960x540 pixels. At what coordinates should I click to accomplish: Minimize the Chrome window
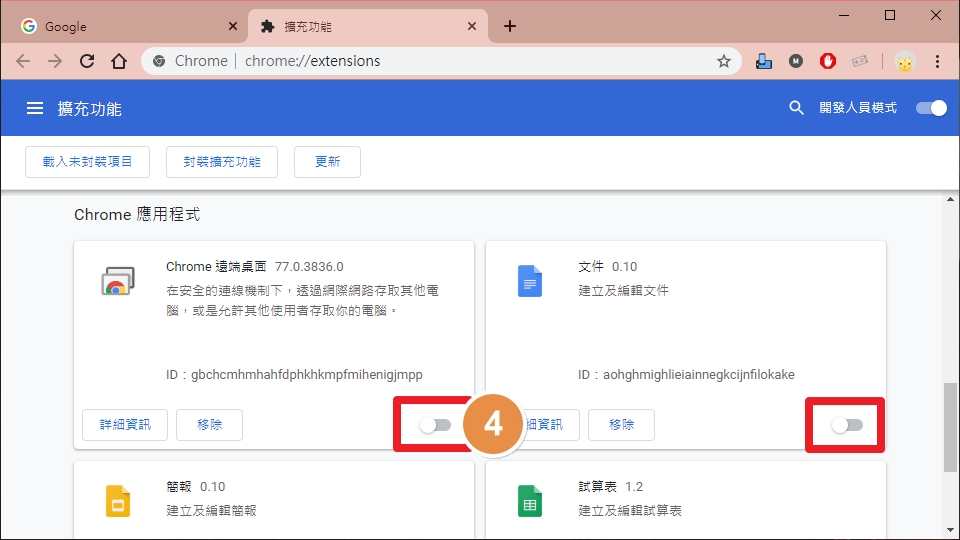click(x=844, y=15)
